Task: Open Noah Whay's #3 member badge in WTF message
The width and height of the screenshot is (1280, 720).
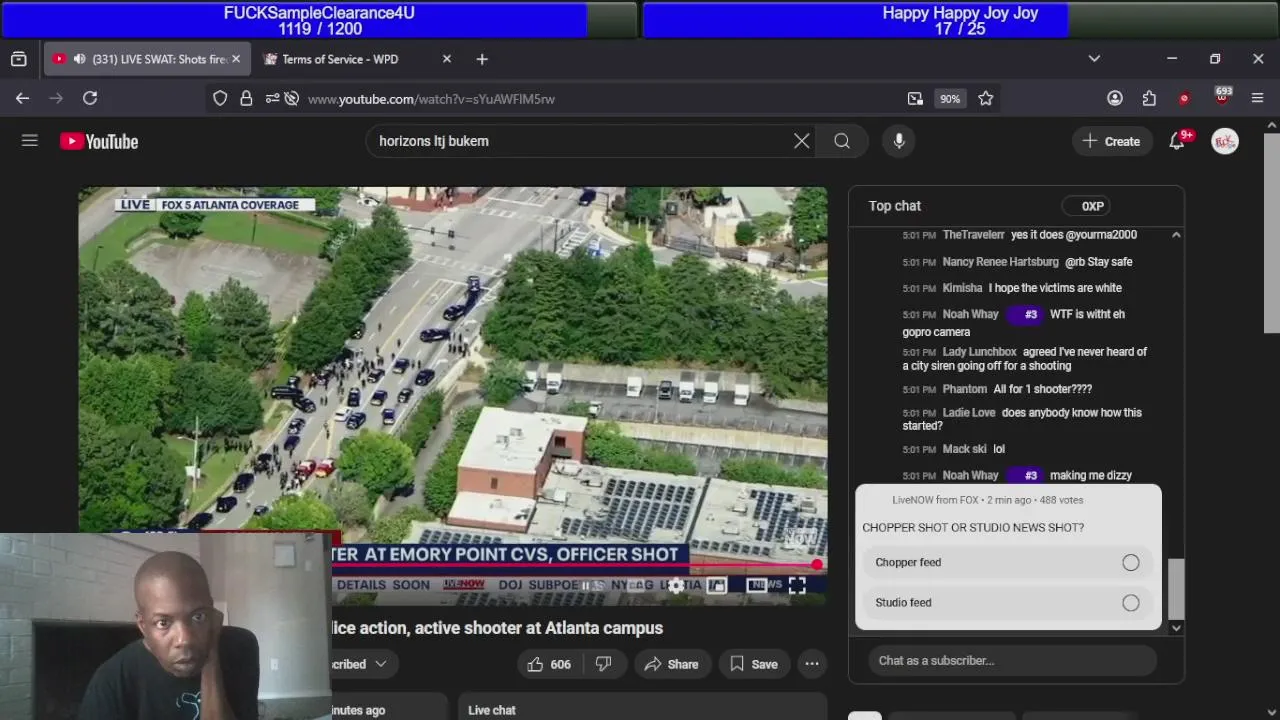Action: 1024,314
